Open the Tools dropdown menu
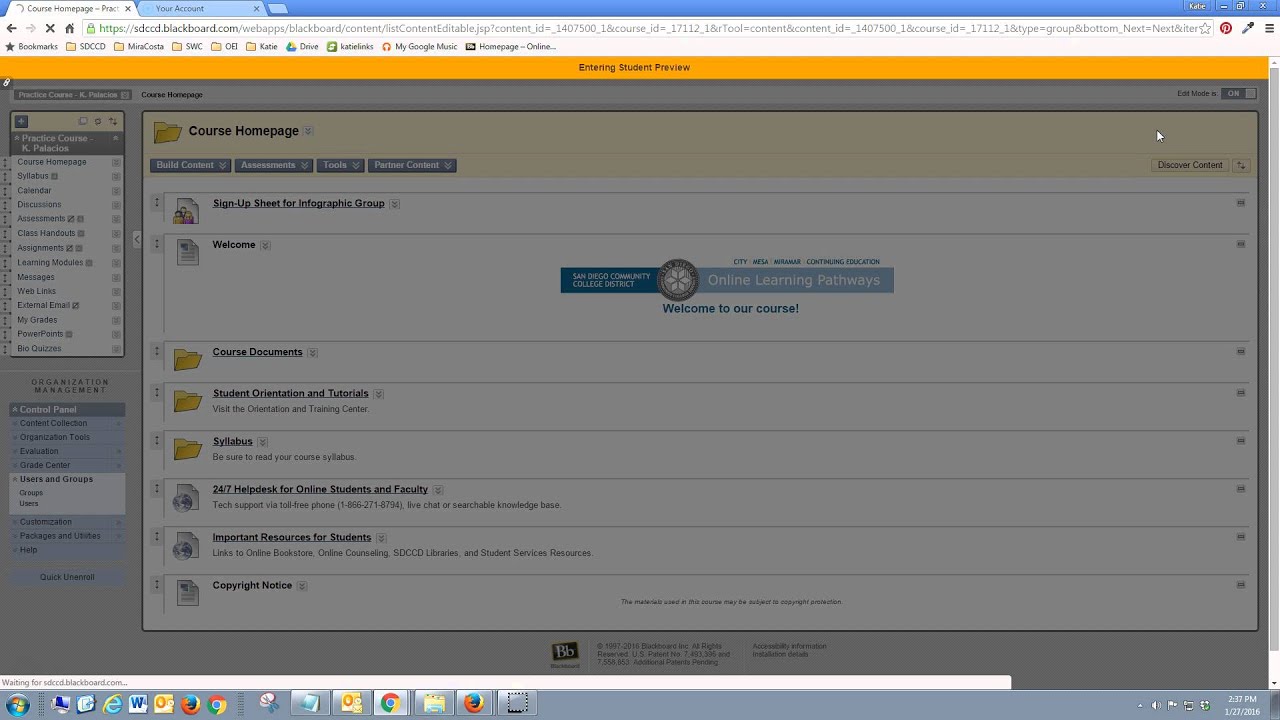The image size is (1280, 720). tap(340, 165)
